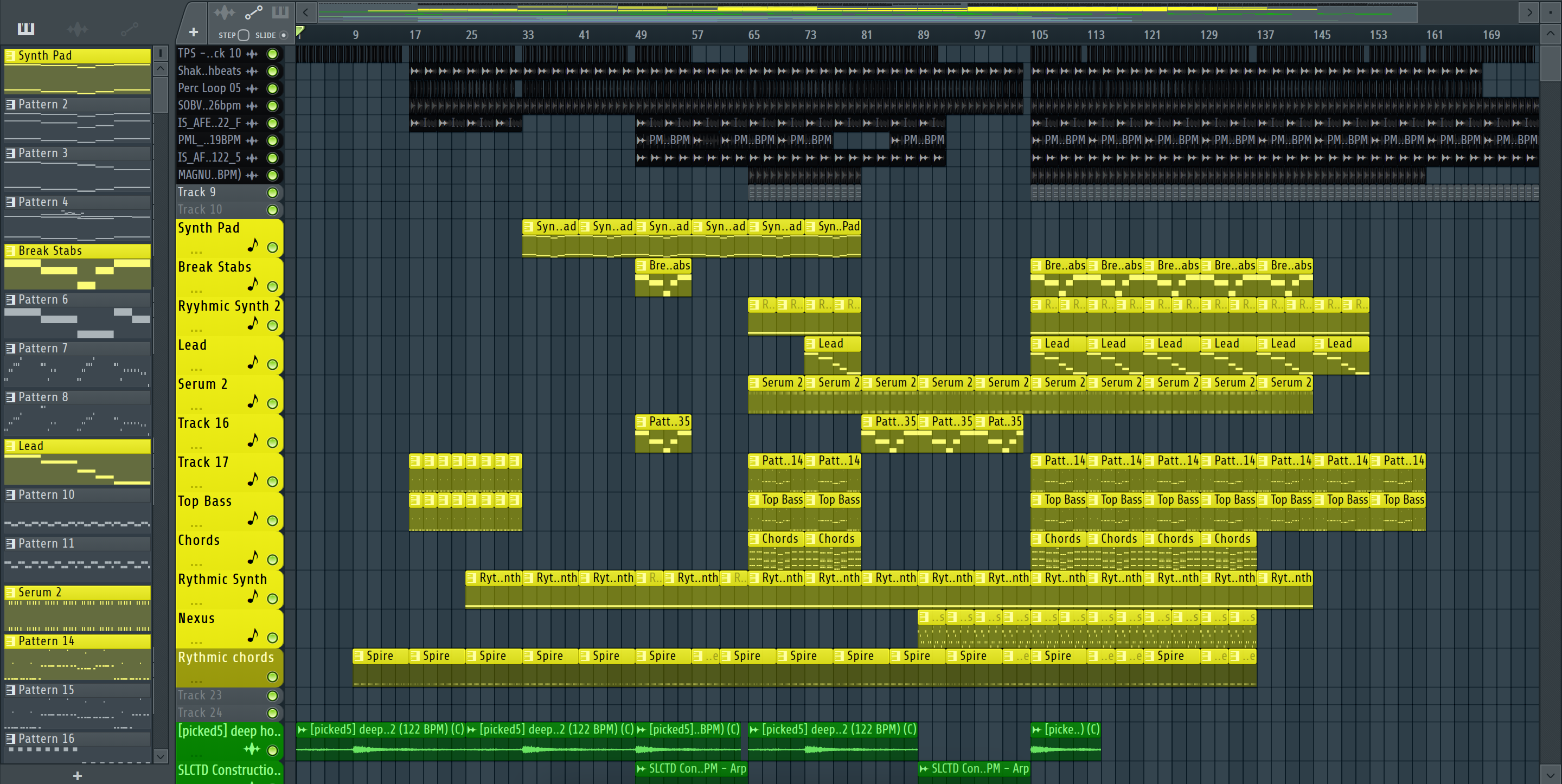Click the note icon on Lead track
1562x784 pixels.
pos(253,362)
